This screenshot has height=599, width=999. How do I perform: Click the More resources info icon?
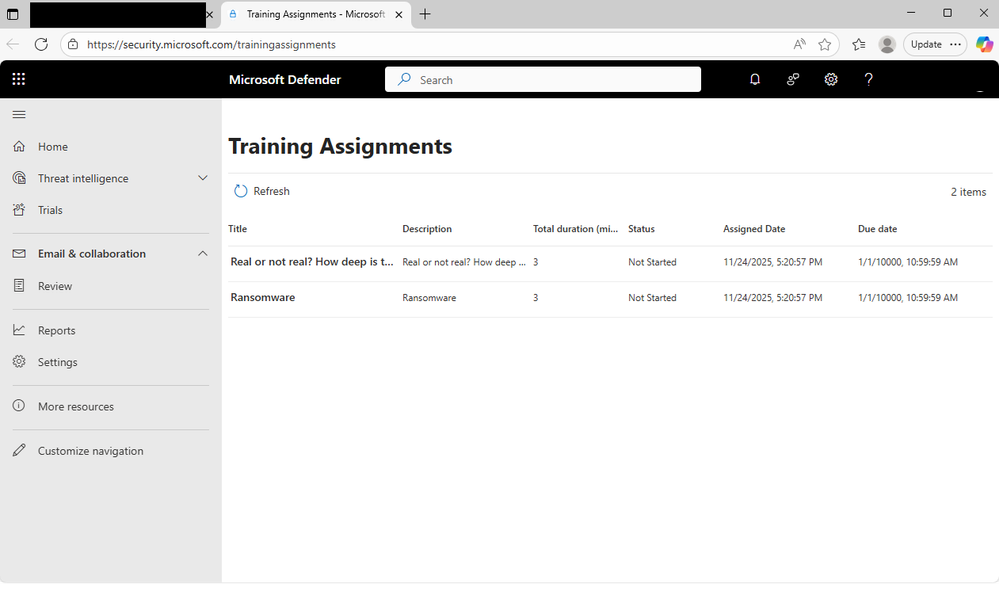[19, 405]
